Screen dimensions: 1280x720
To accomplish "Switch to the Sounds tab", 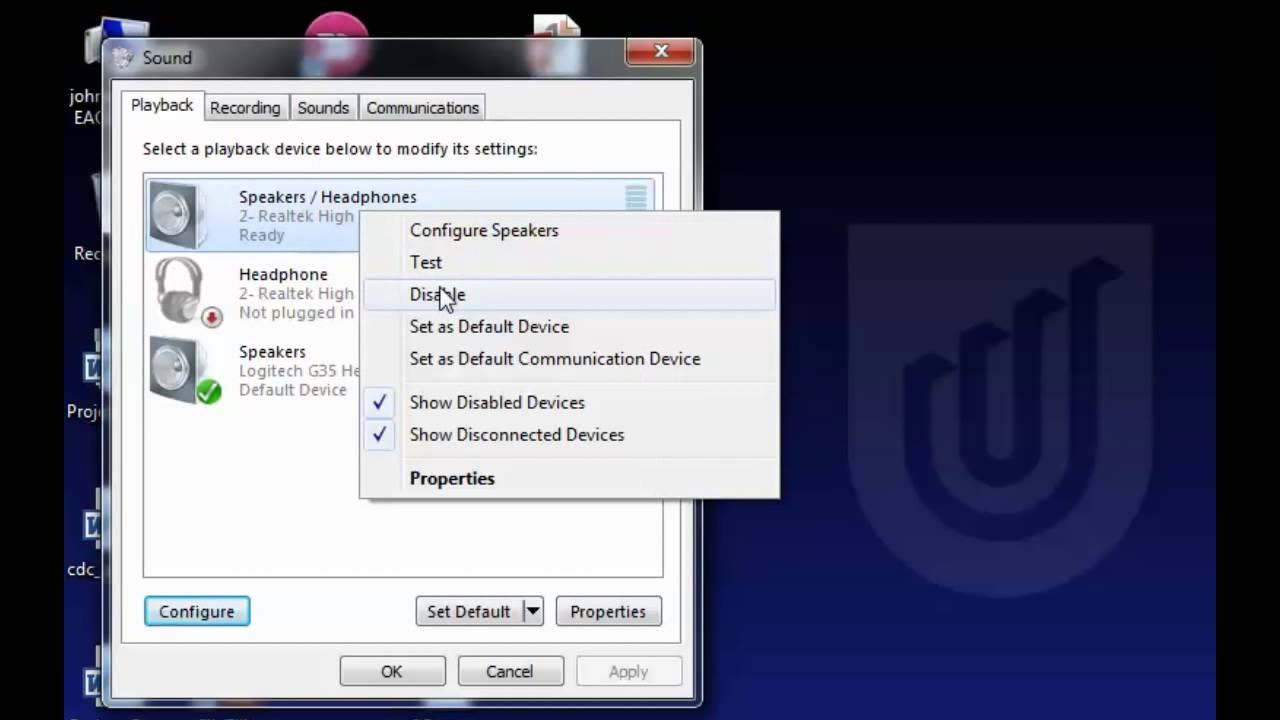I will (x=322, y=107).
